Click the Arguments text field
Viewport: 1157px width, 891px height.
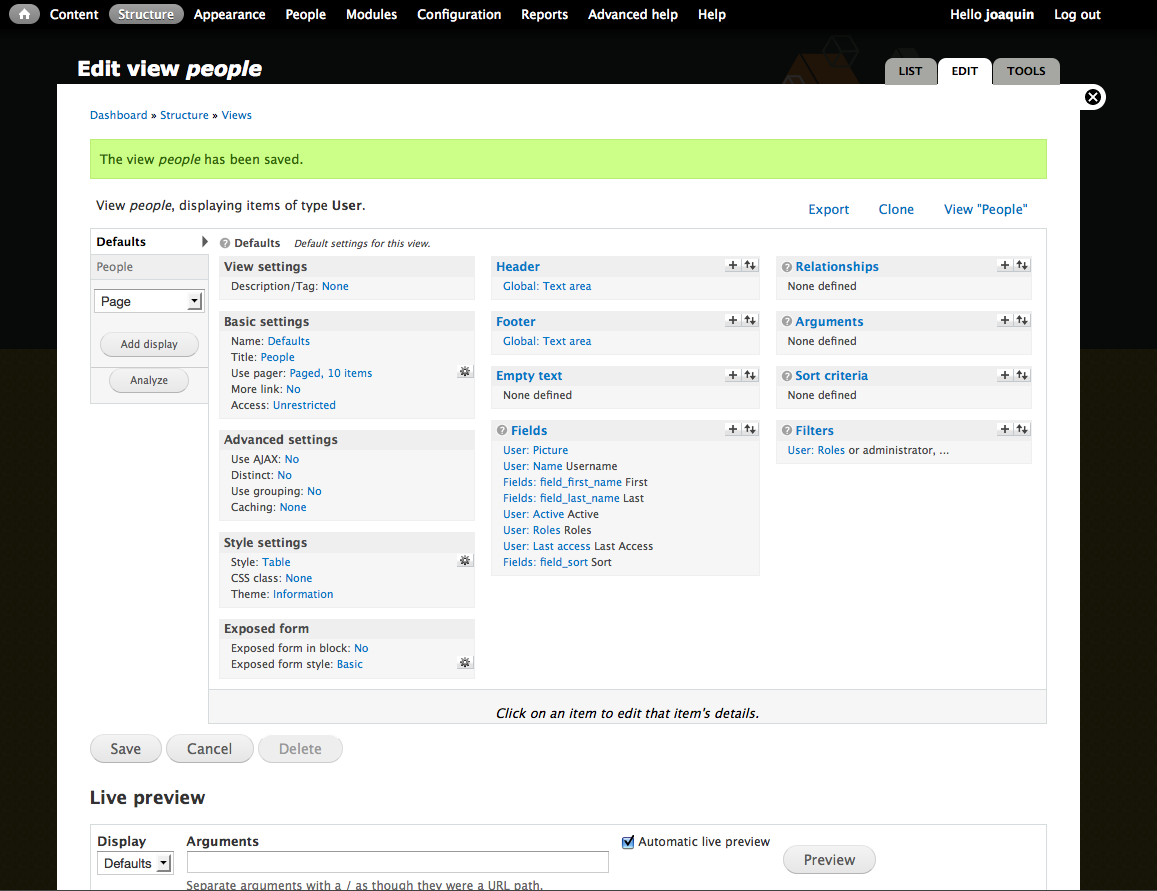pyautogui.click(x=397, y=862)
